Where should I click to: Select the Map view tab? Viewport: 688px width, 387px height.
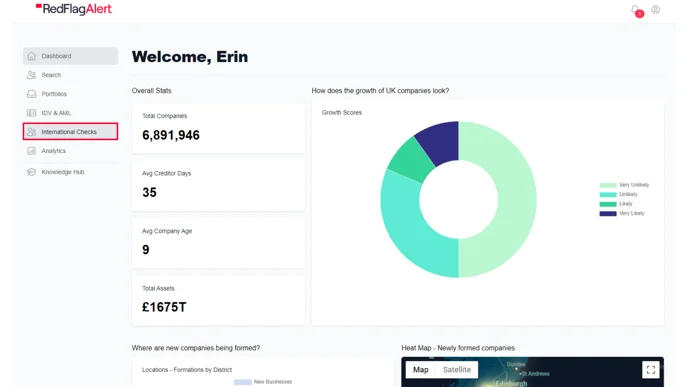click(420, 369)
